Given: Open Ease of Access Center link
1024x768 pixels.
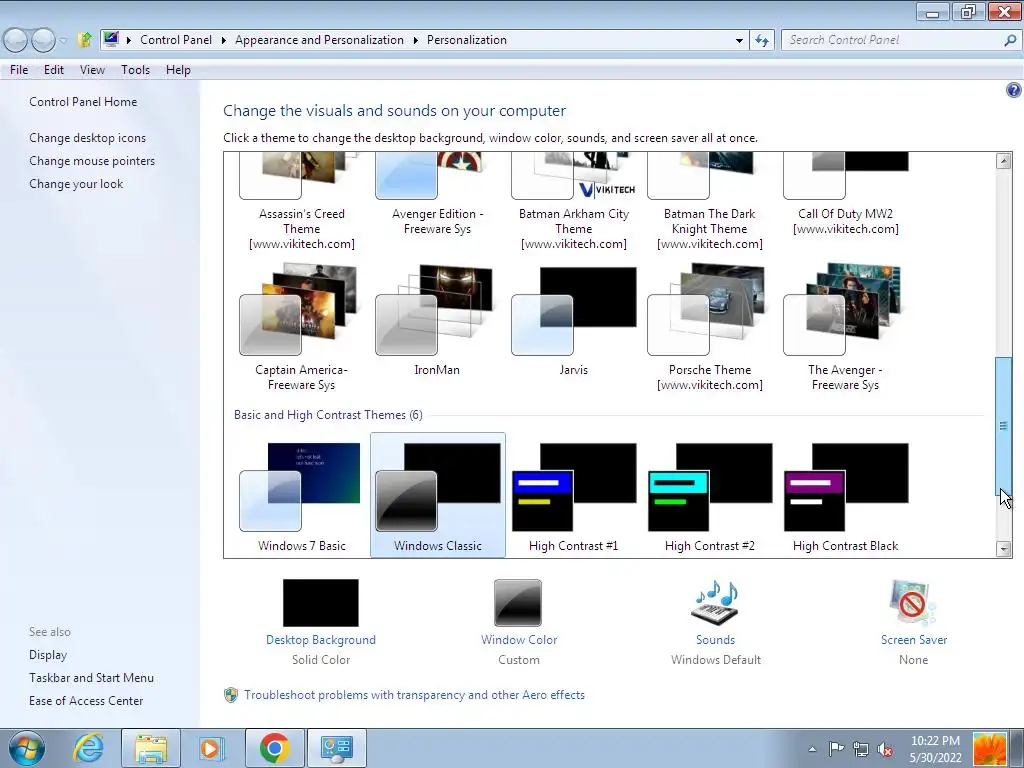Looking at the screenshot, I should [x=86, y=701].
